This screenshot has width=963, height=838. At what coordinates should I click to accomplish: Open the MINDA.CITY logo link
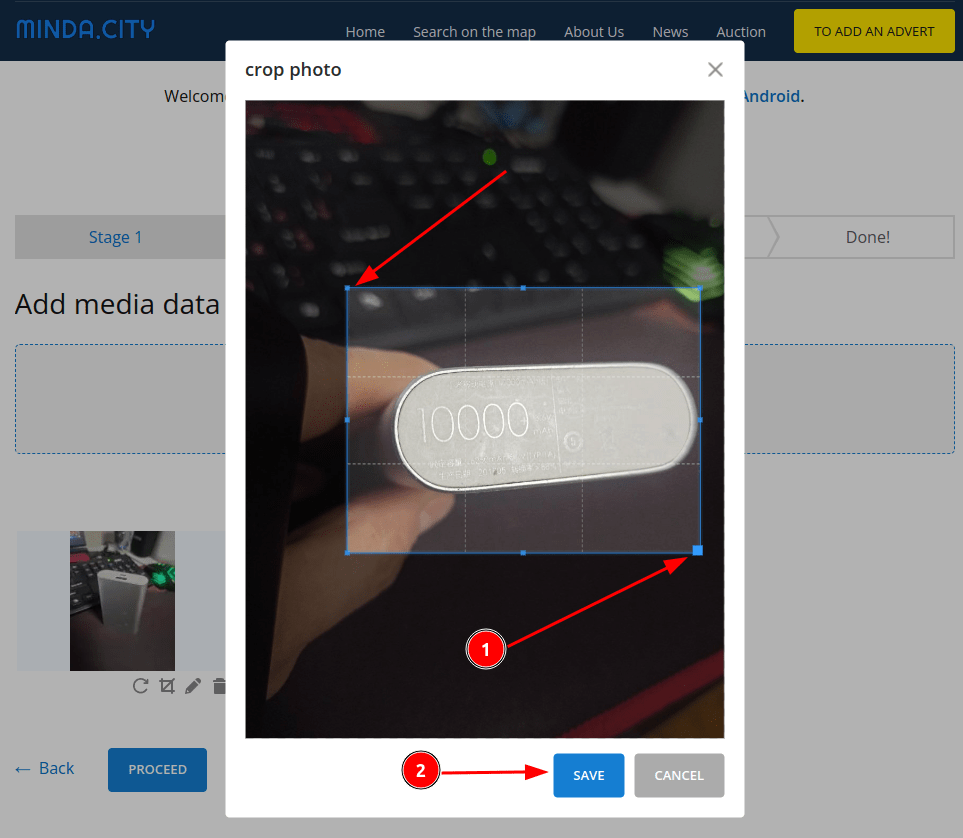(85, 29)
